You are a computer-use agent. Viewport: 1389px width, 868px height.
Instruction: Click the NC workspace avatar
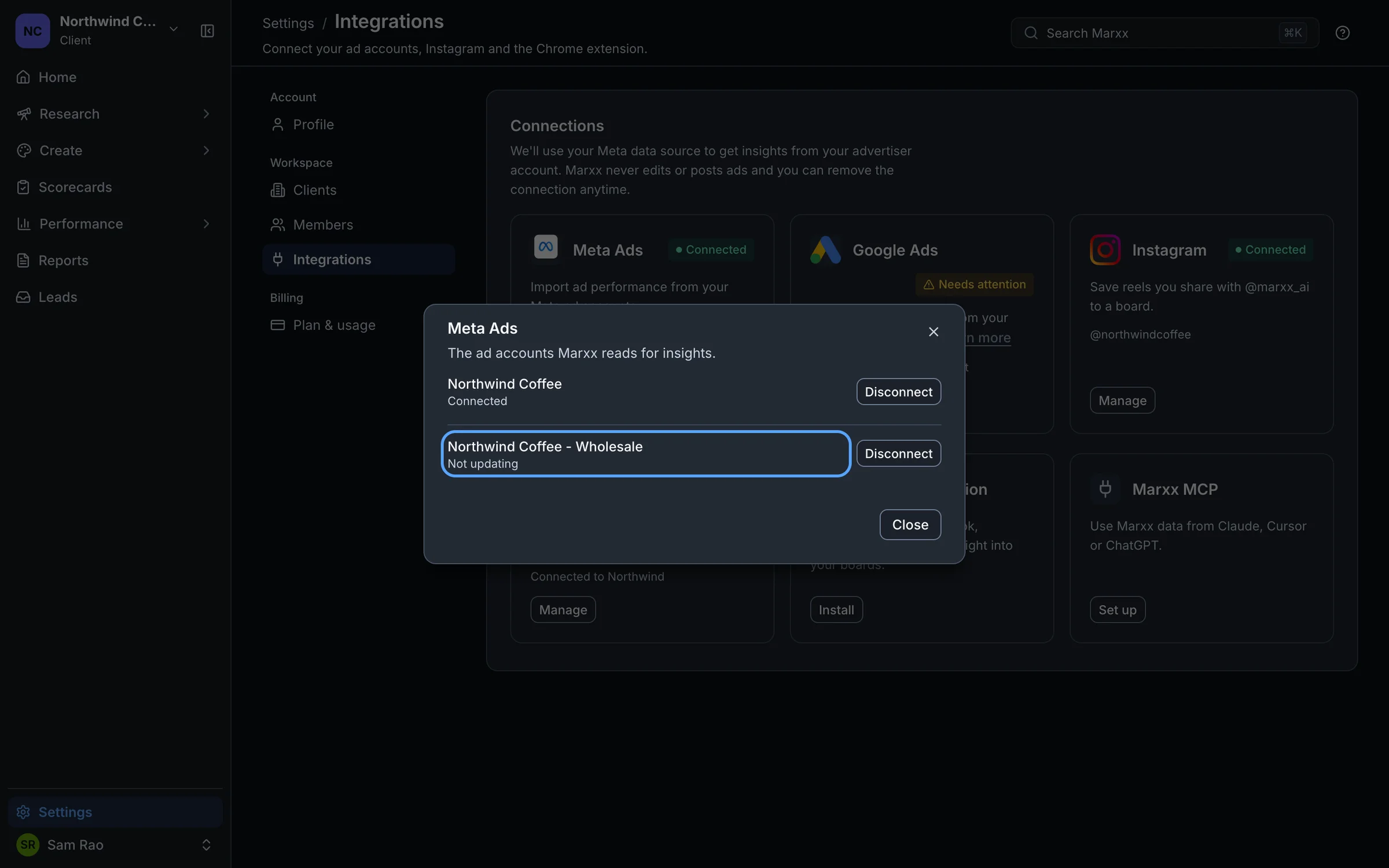32,31
